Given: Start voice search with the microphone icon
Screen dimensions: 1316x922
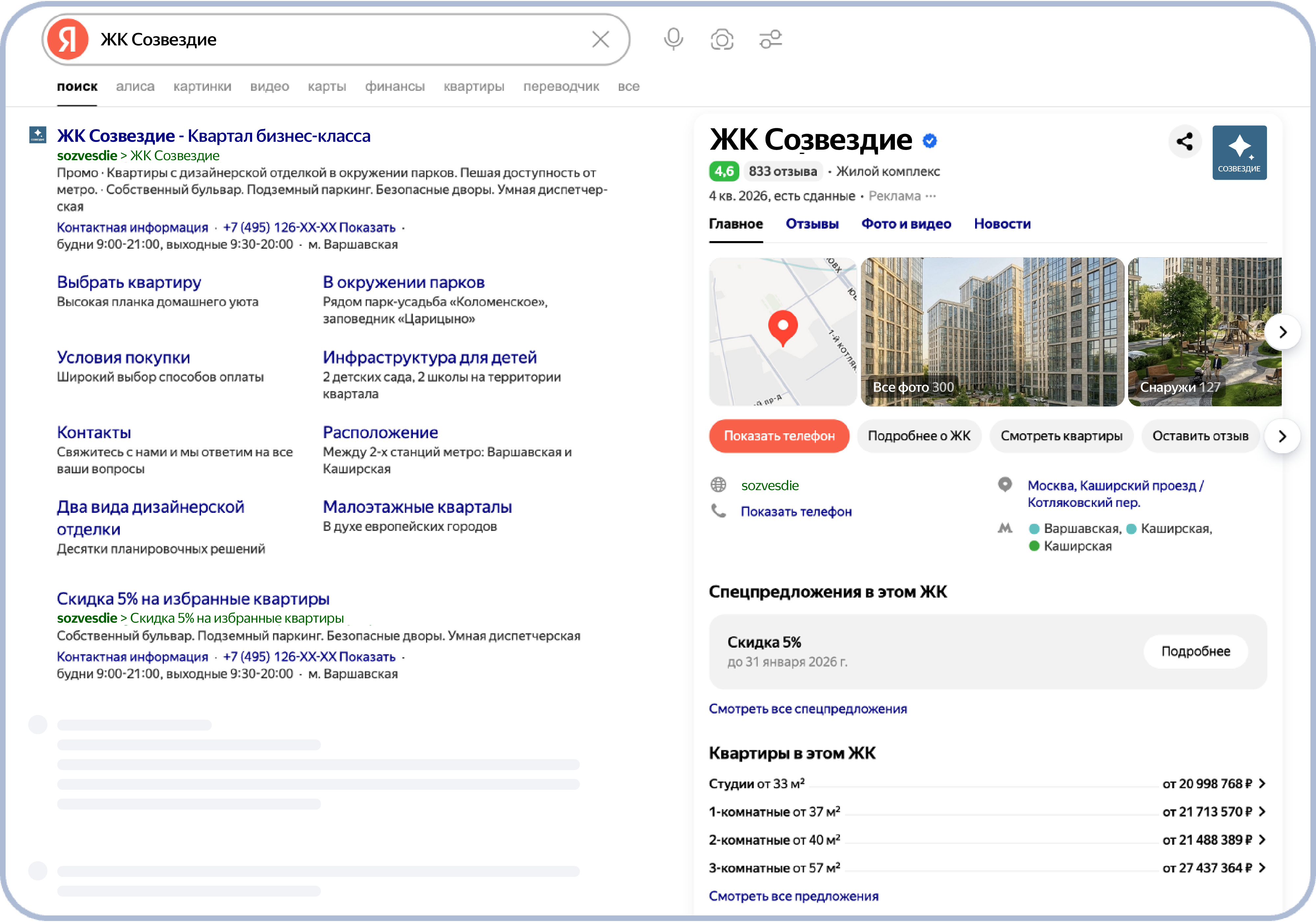Looking at the screenshot, I should click(x=673, y=39).
